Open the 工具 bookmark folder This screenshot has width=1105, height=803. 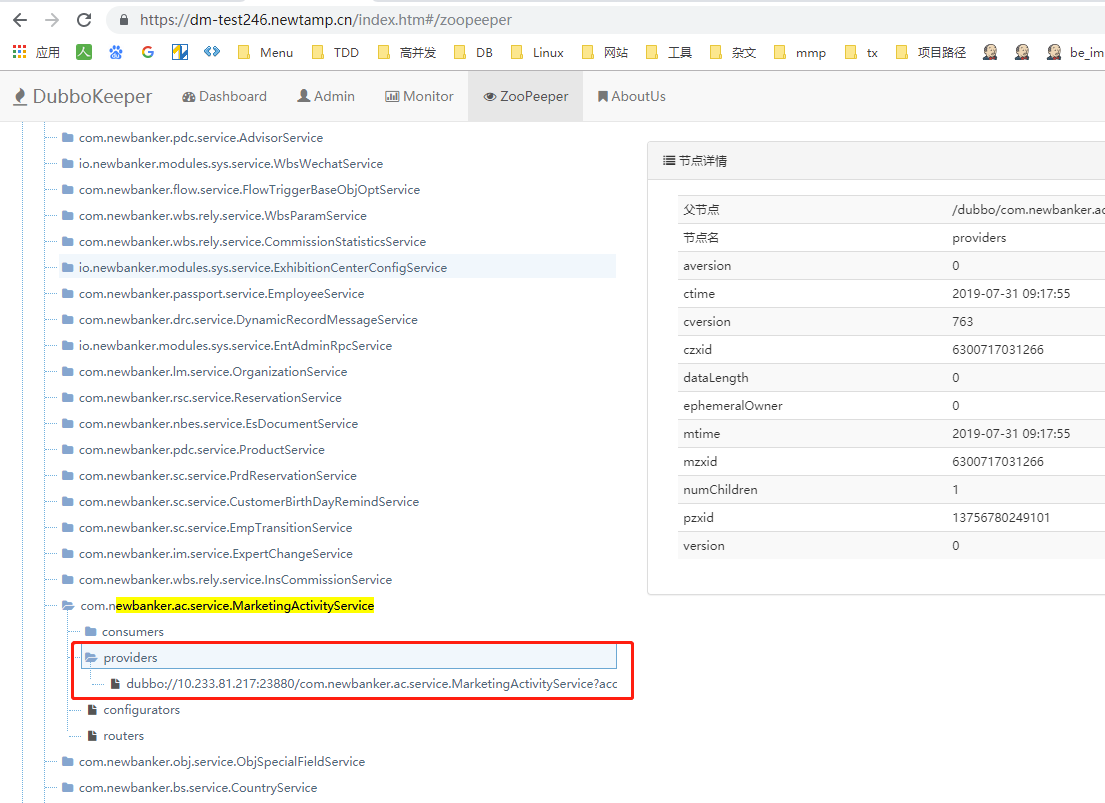pos(669,52)
